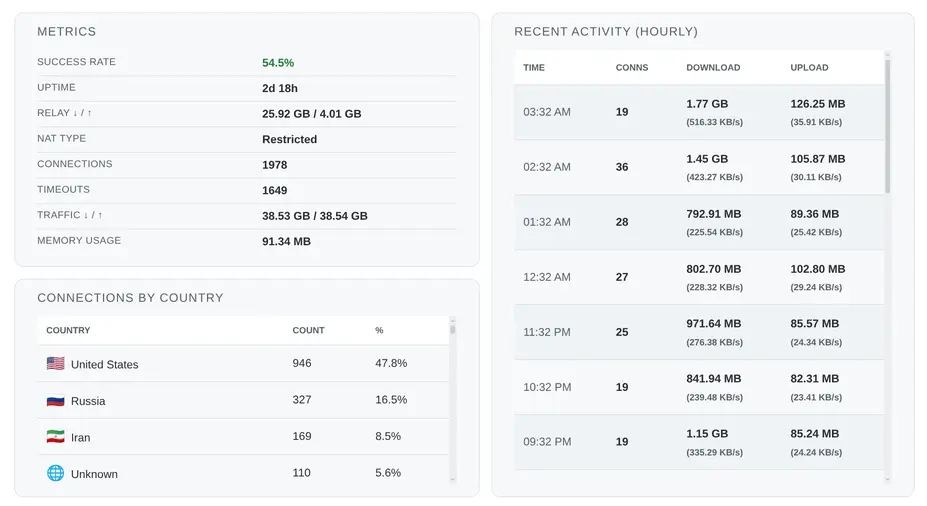
Task: Click the Recent Activity scrollbar down arrow
Action: click(887, 480)
